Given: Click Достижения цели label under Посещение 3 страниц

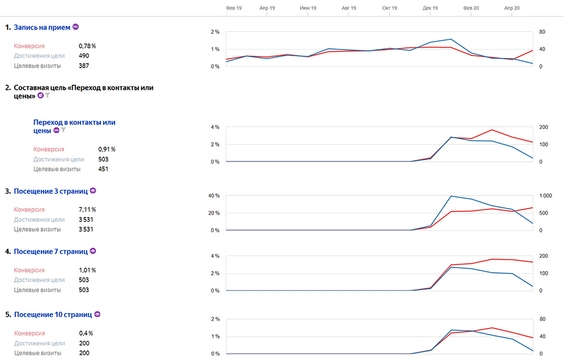Looking at the screenshot, I should tap(39, 220).
